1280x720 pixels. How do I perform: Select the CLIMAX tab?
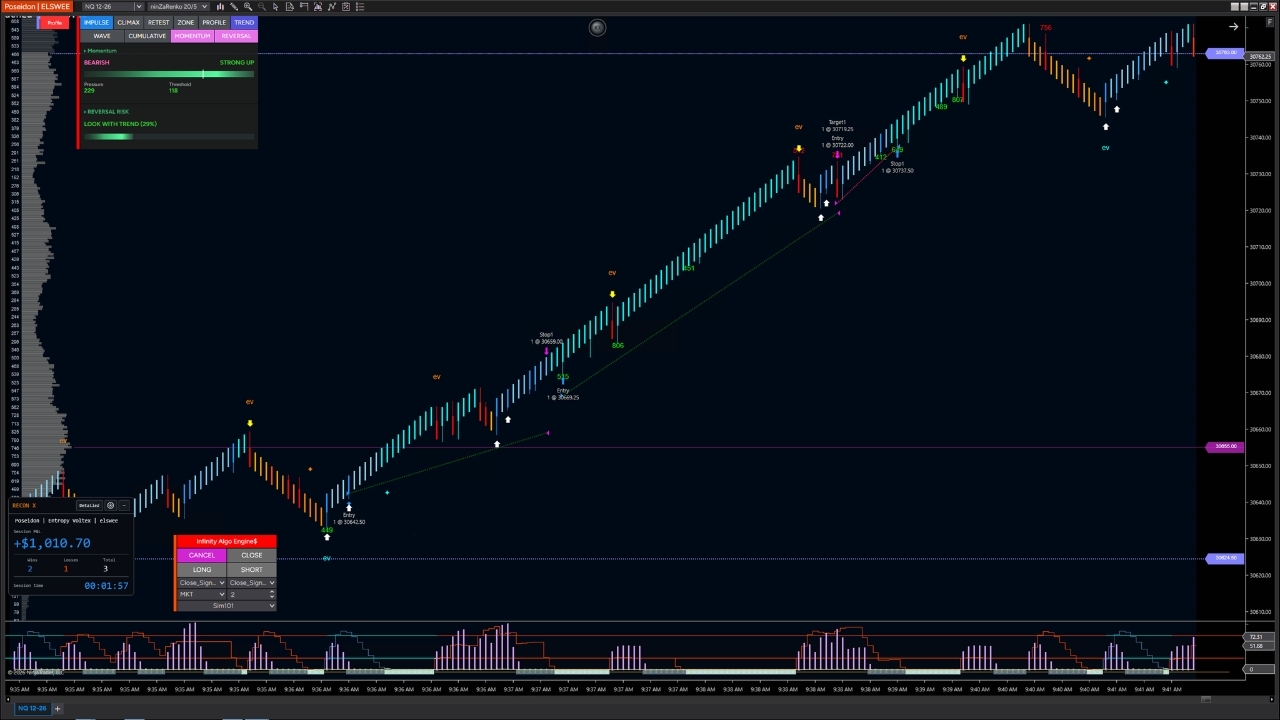point(128,22)
